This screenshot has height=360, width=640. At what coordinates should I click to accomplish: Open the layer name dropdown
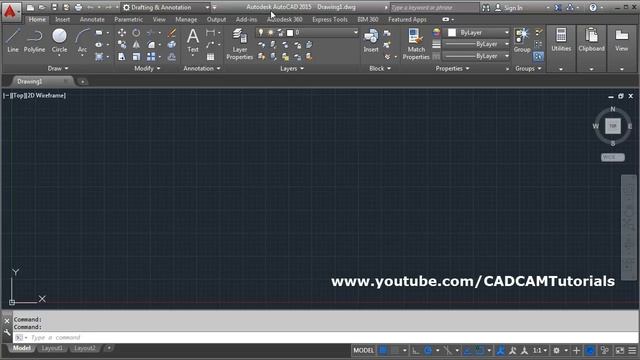click(307, 32)
